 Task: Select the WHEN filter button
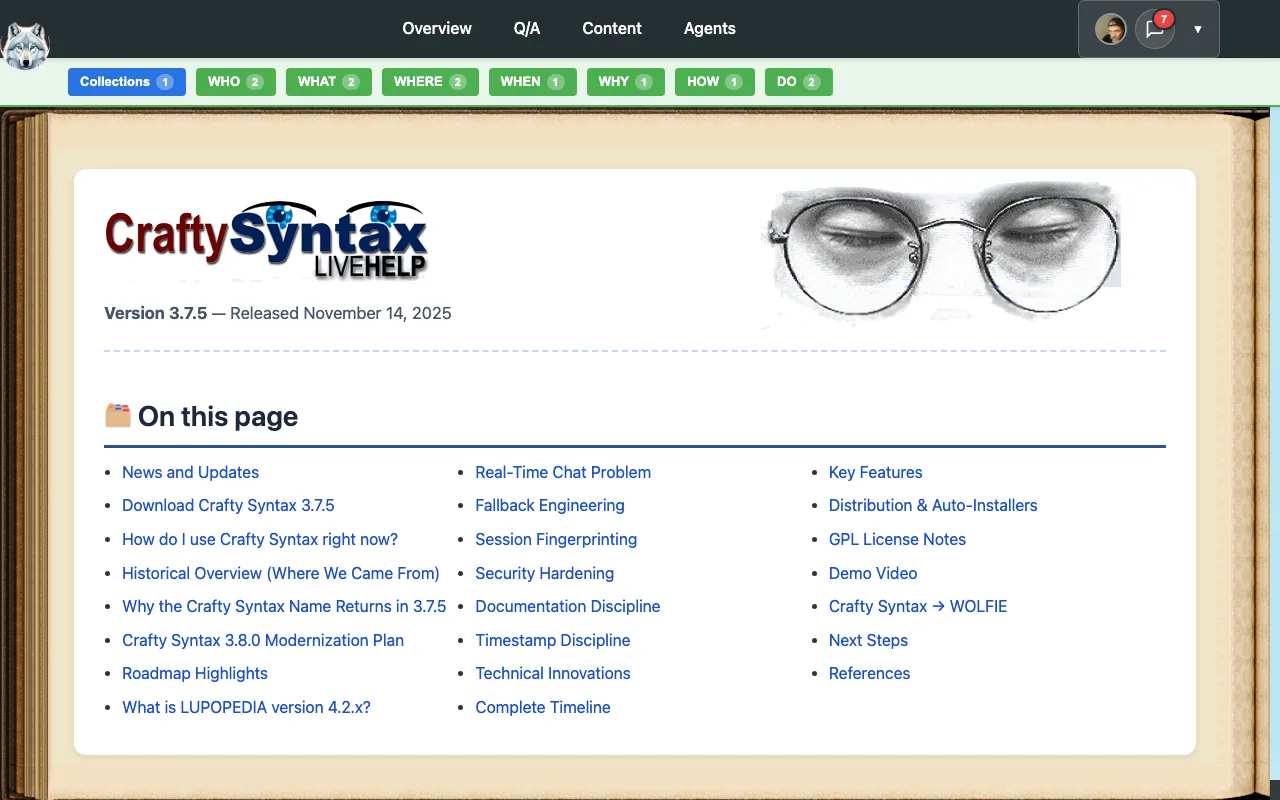532,82
